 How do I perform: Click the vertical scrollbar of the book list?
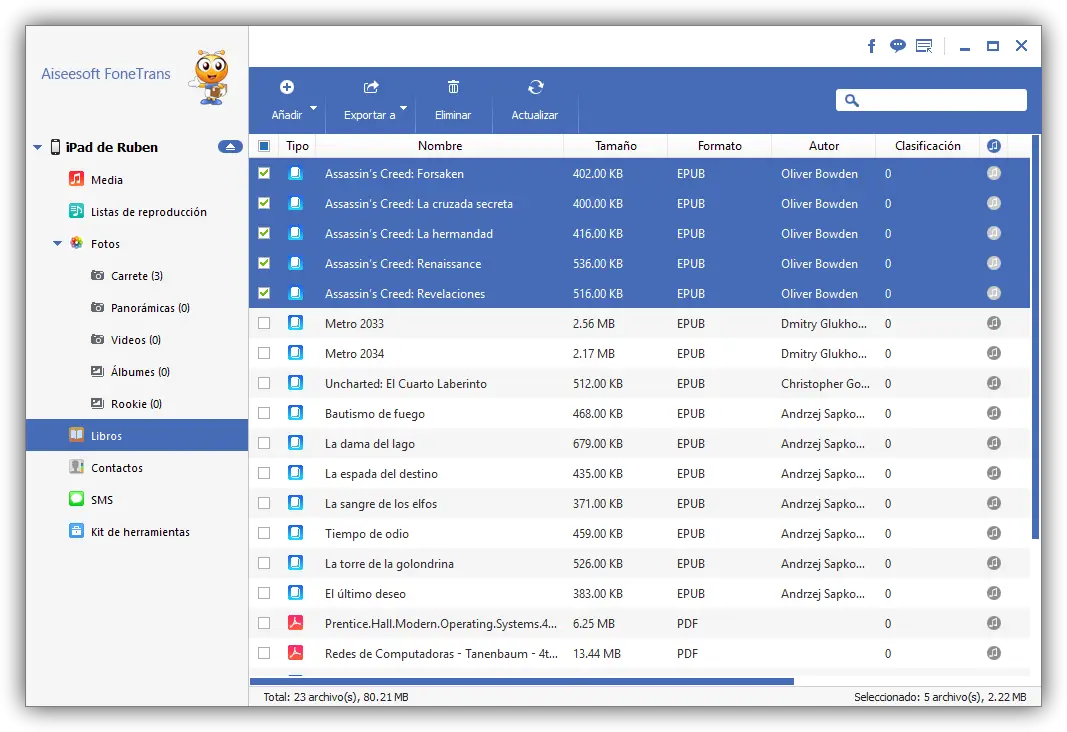(1036, 337)
